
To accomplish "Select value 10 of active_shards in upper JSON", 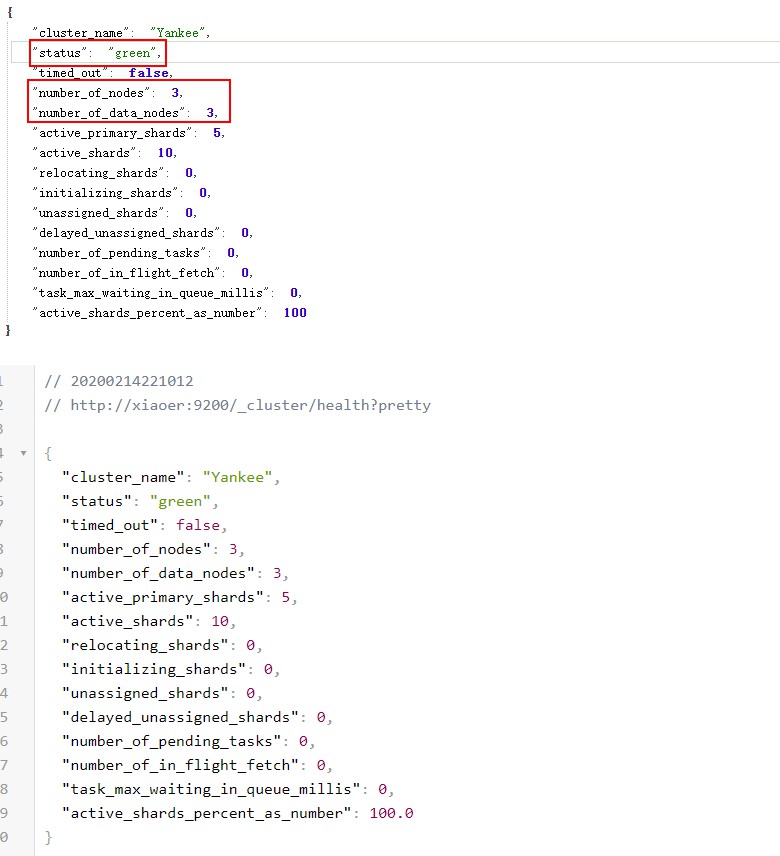I will [165, 153].
